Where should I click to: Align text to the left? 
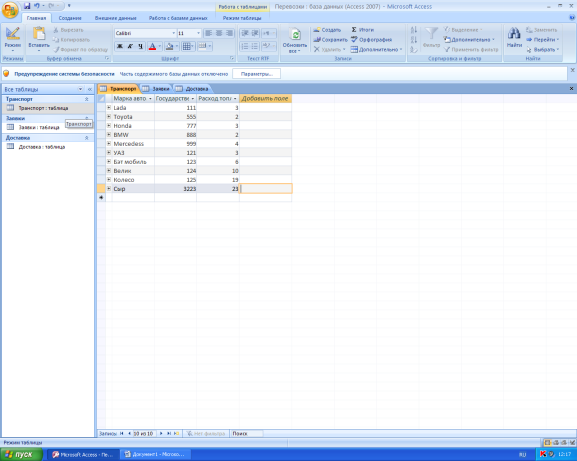tap(208, 33)
